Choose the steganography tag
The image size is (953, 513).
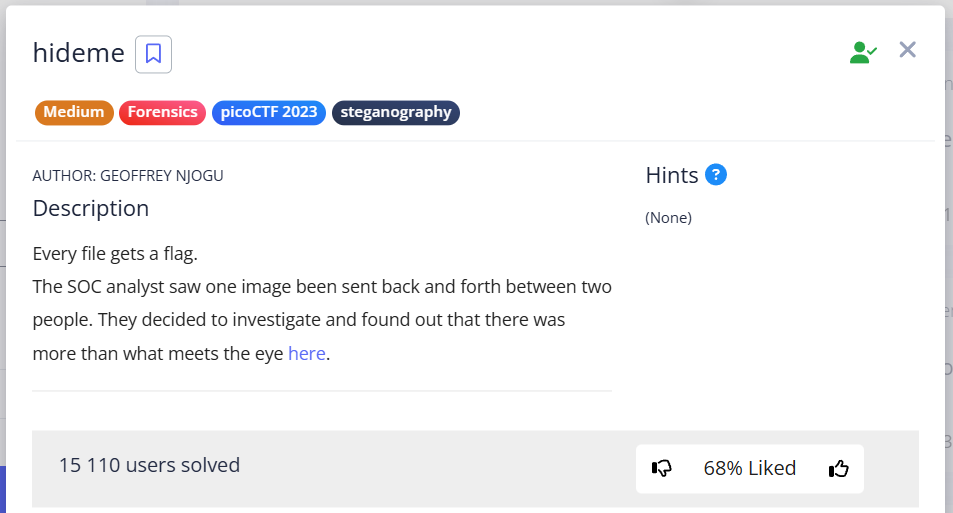click(x=395, y=112)
